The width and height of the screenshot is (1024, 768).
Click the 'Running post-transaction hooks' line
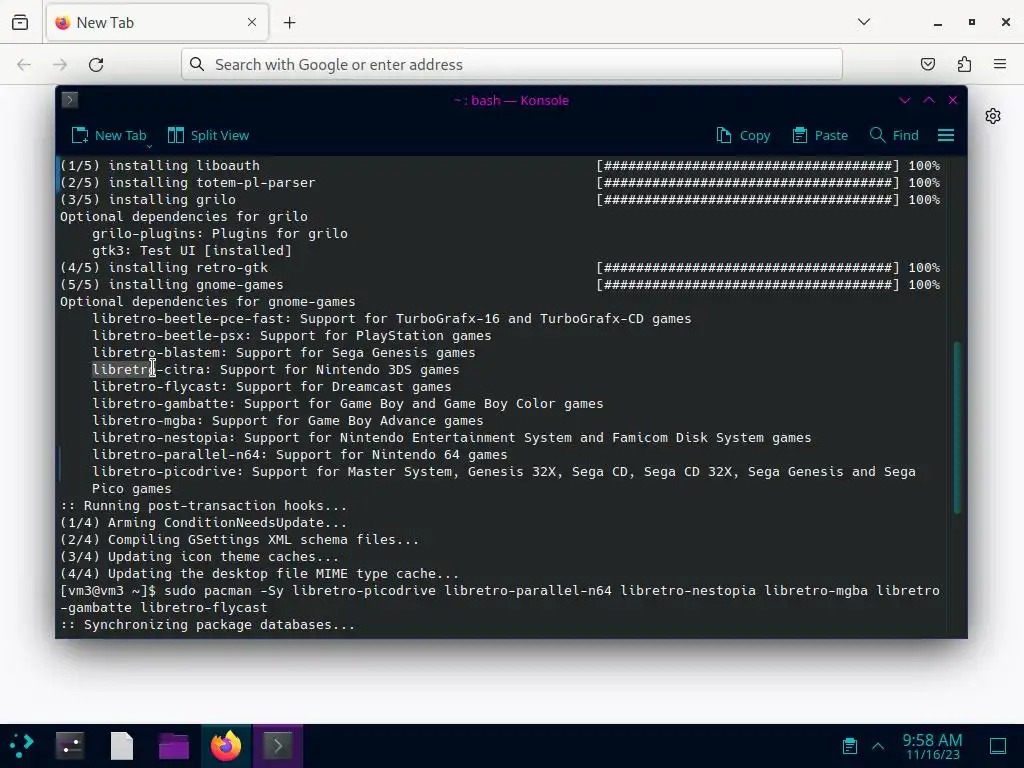click(x=204, y=505)
